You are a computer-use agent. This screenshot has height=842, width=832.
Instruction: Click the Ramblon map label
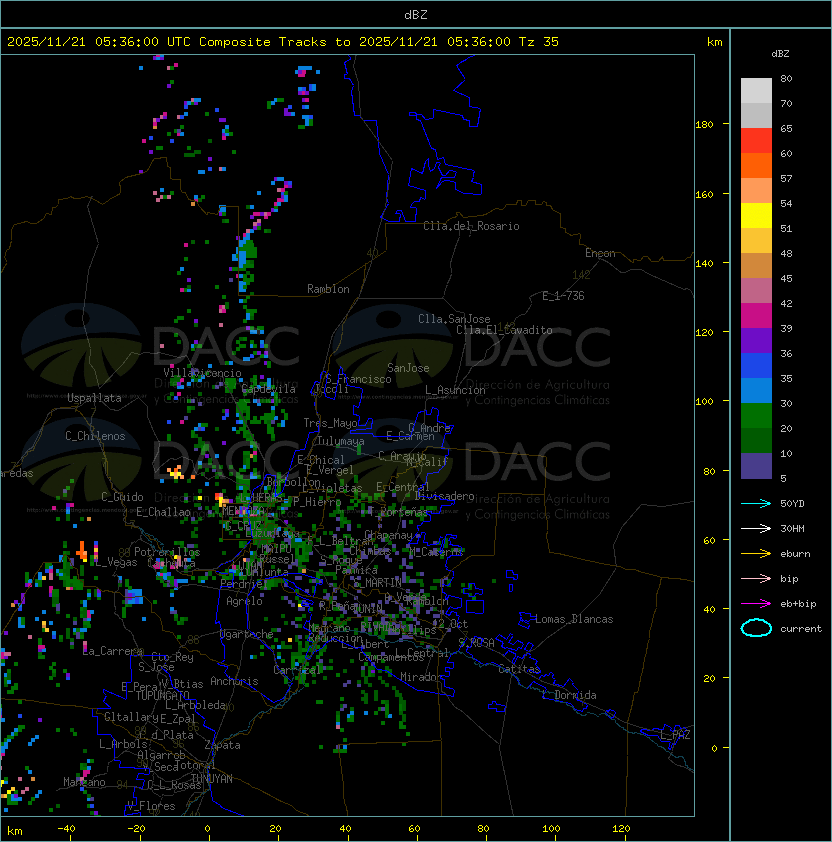[x=328, y=289]
